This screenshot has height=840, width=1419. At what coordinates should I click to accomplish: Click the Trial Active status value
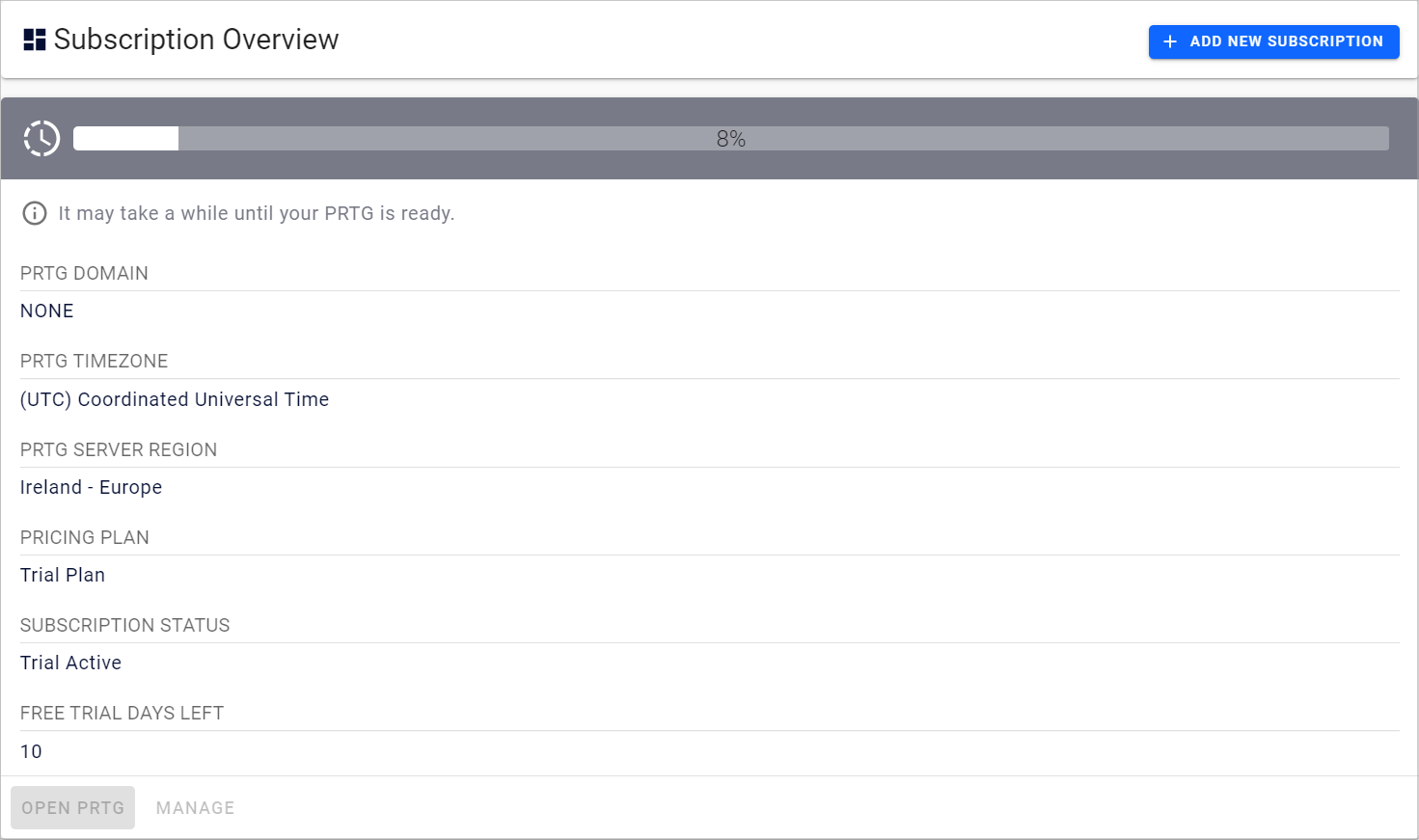70,663
